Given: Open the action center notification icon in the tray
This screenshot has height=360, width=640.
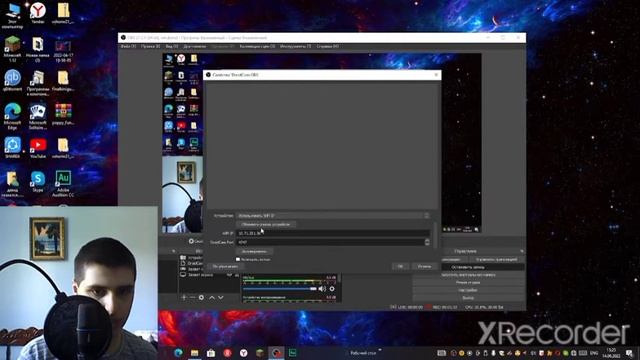Looking at the screenshot, I should 630,353.
